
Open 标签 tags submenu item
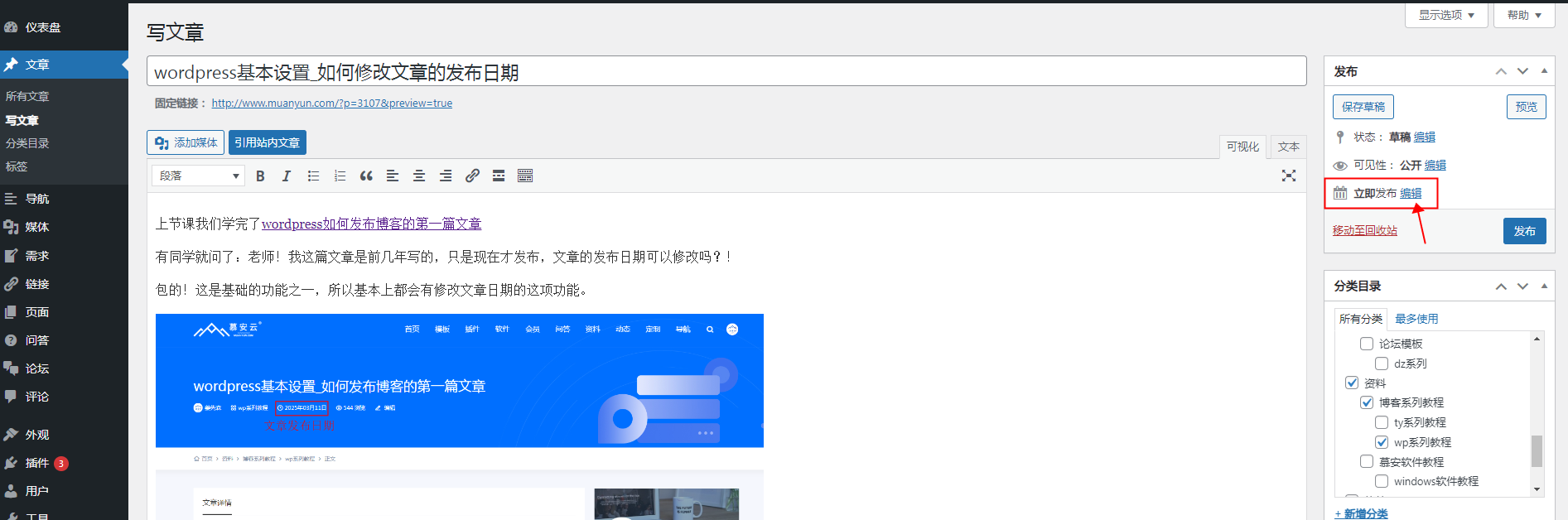point(17,166)
